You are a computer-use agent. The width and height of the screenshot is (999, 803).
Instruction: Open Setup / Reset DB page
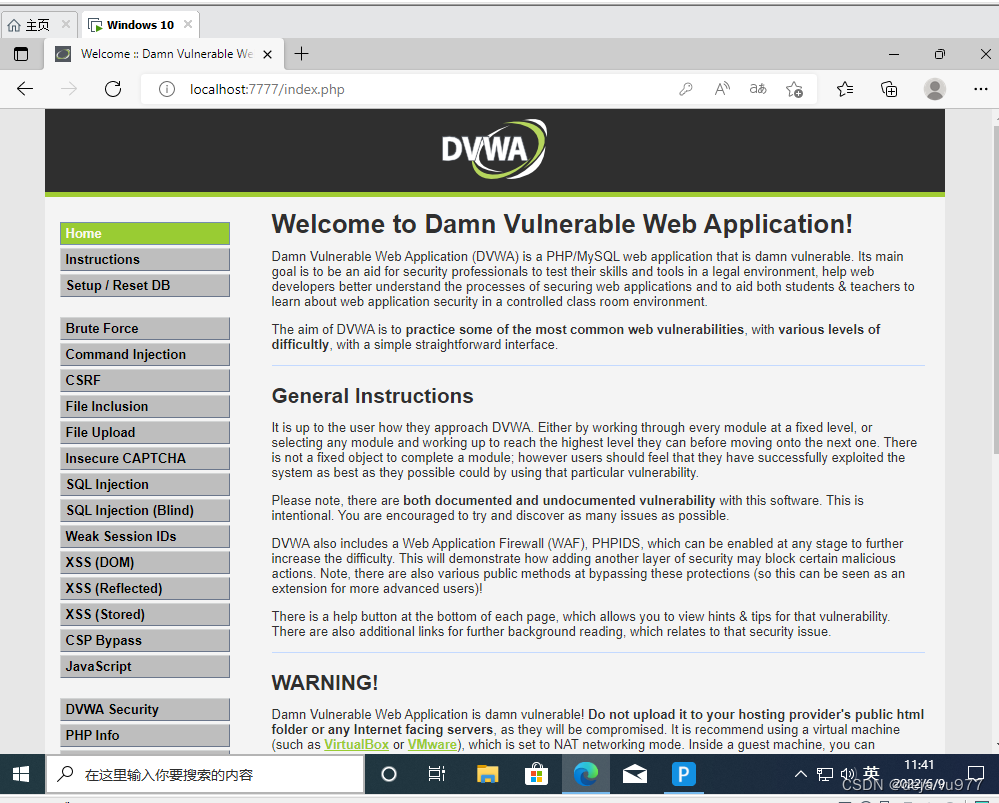(145, 286)
